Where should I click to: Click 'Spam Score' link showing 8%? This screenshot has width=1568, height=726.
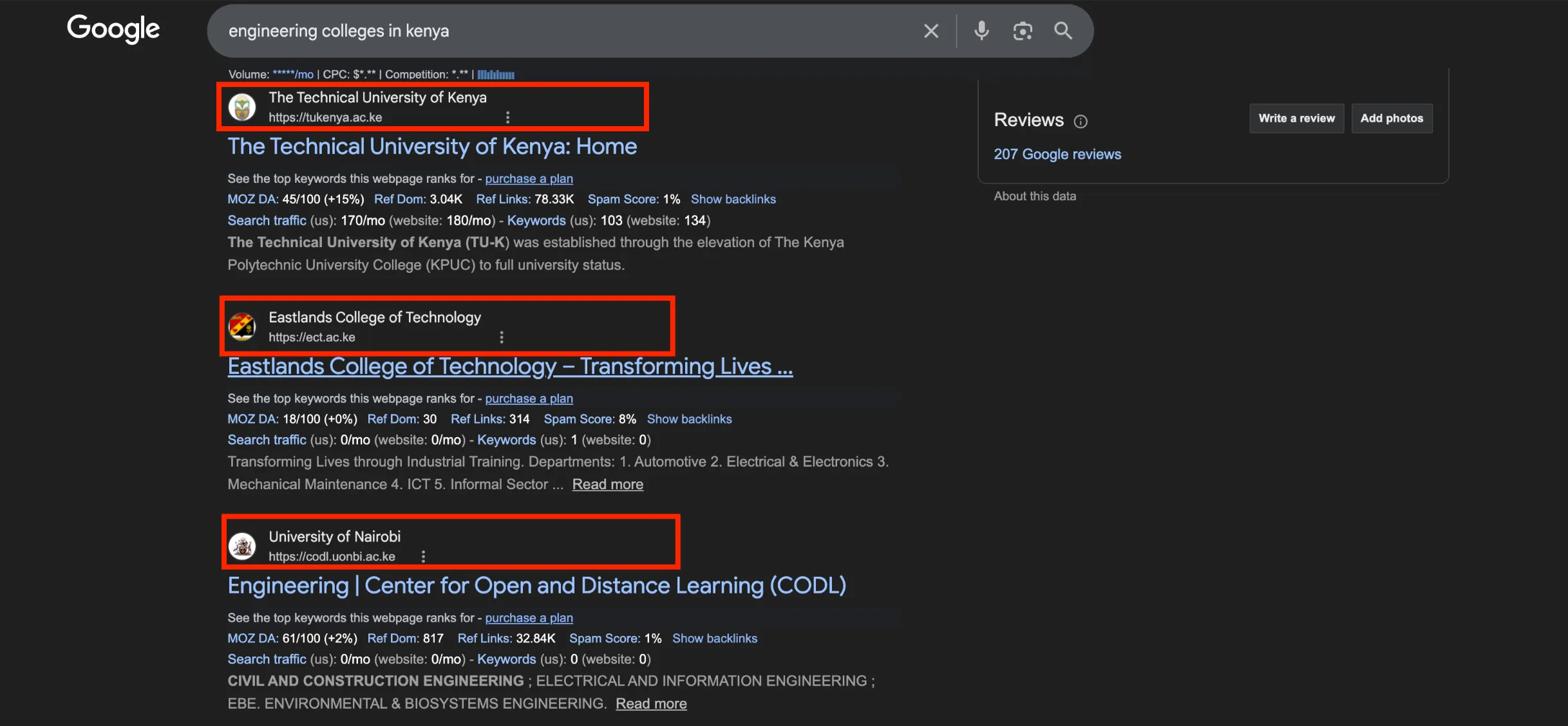[x=580, y=419]
